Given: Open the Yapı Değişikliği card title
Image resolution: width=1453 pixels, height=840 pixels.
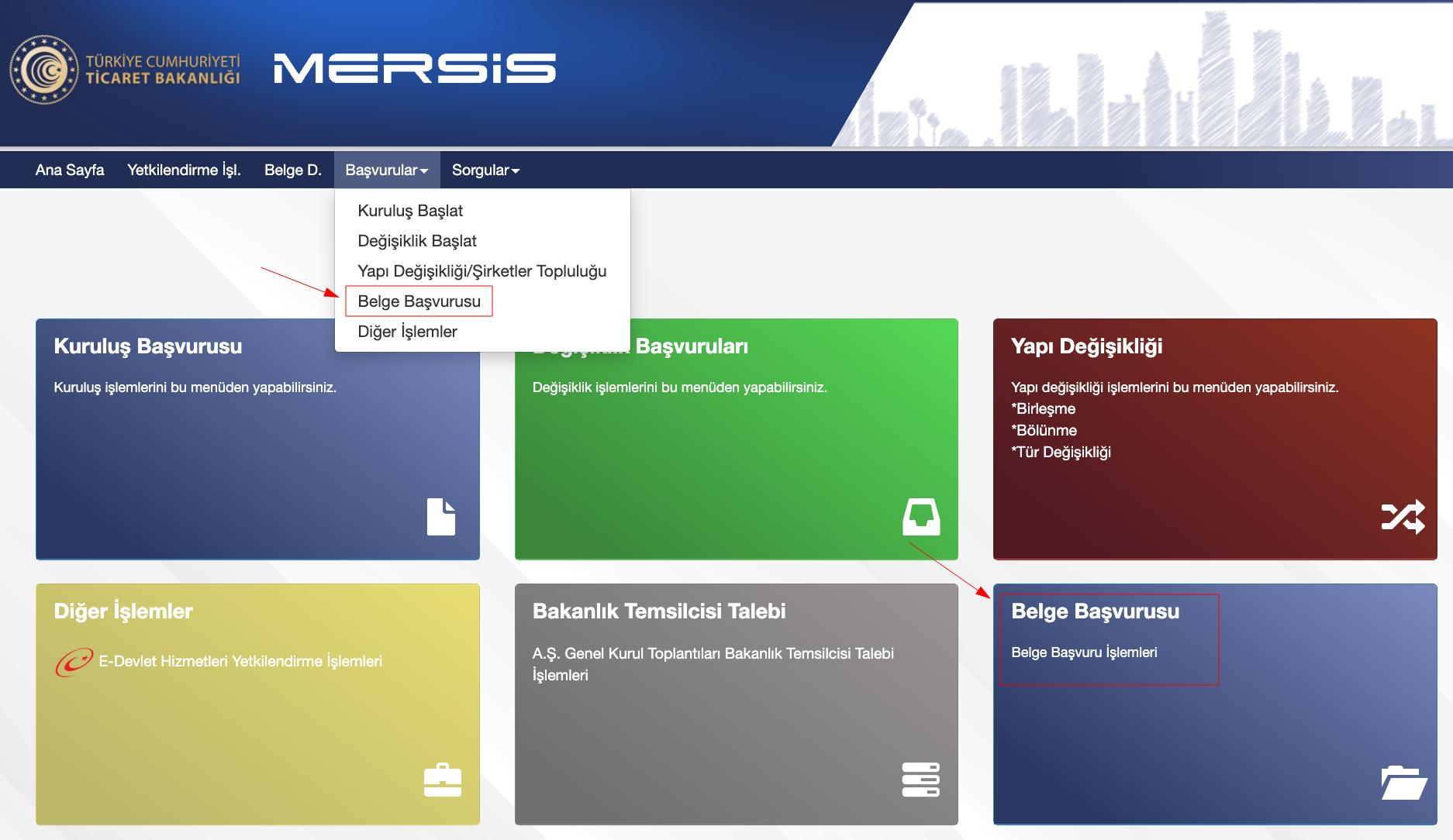Looking at the screenshot, I should point(1087,346).
